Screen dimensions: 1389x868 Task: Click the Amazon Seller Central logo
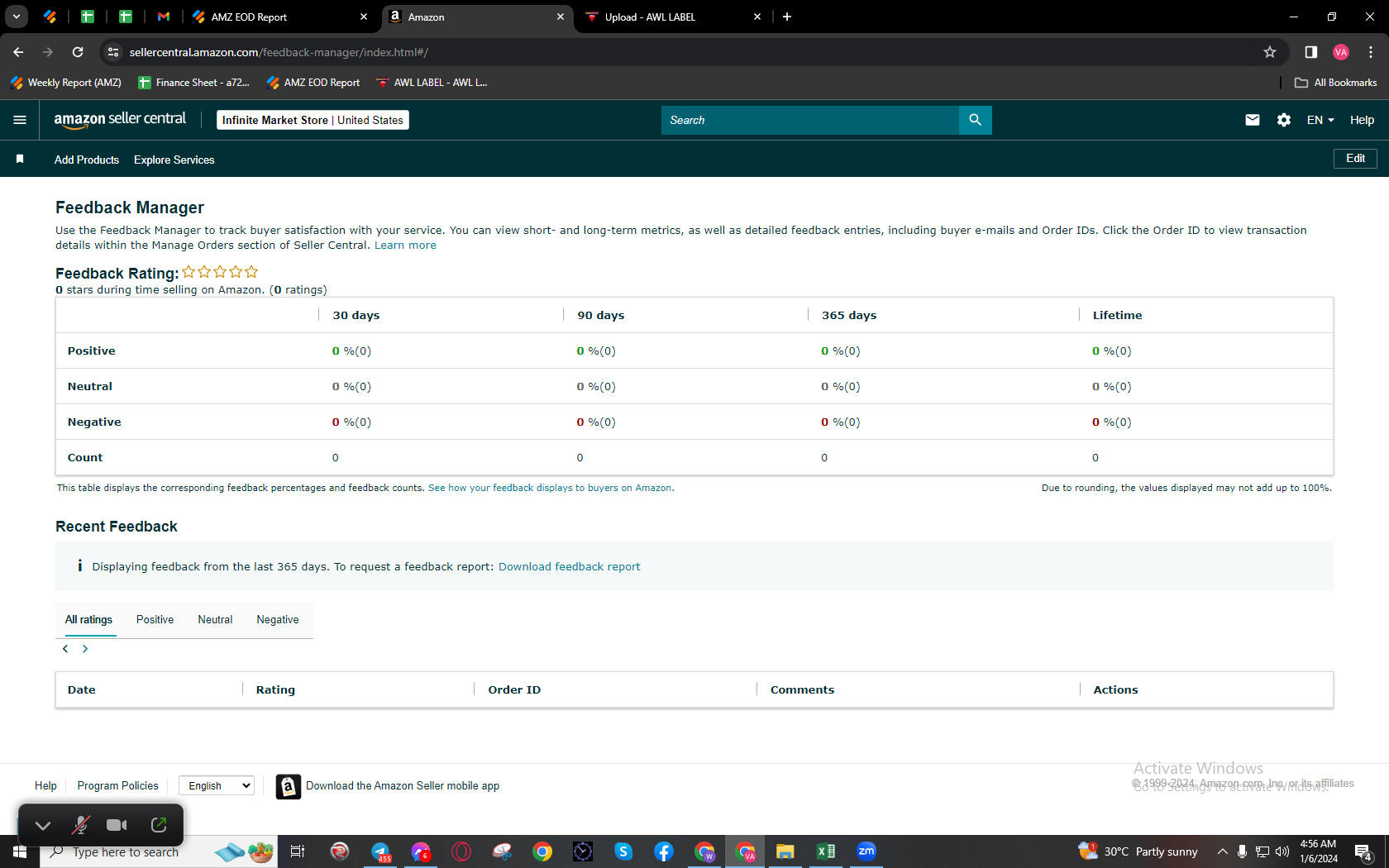point(121,120)
